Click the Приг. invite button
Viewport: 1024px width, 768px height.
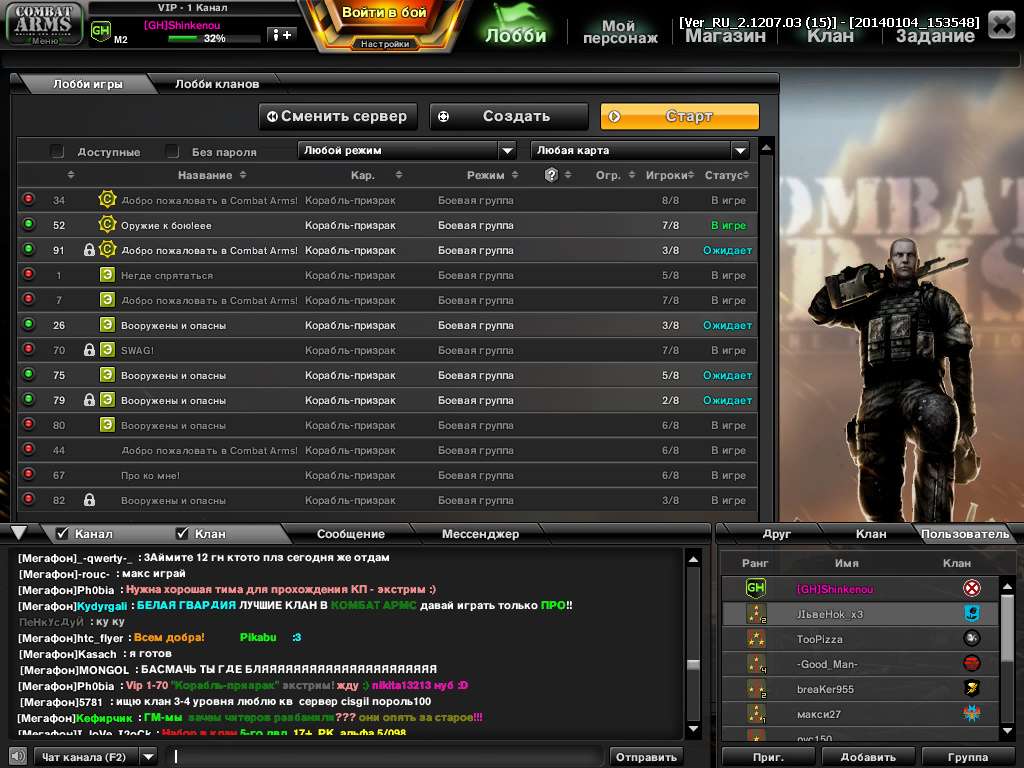(768, 757)
